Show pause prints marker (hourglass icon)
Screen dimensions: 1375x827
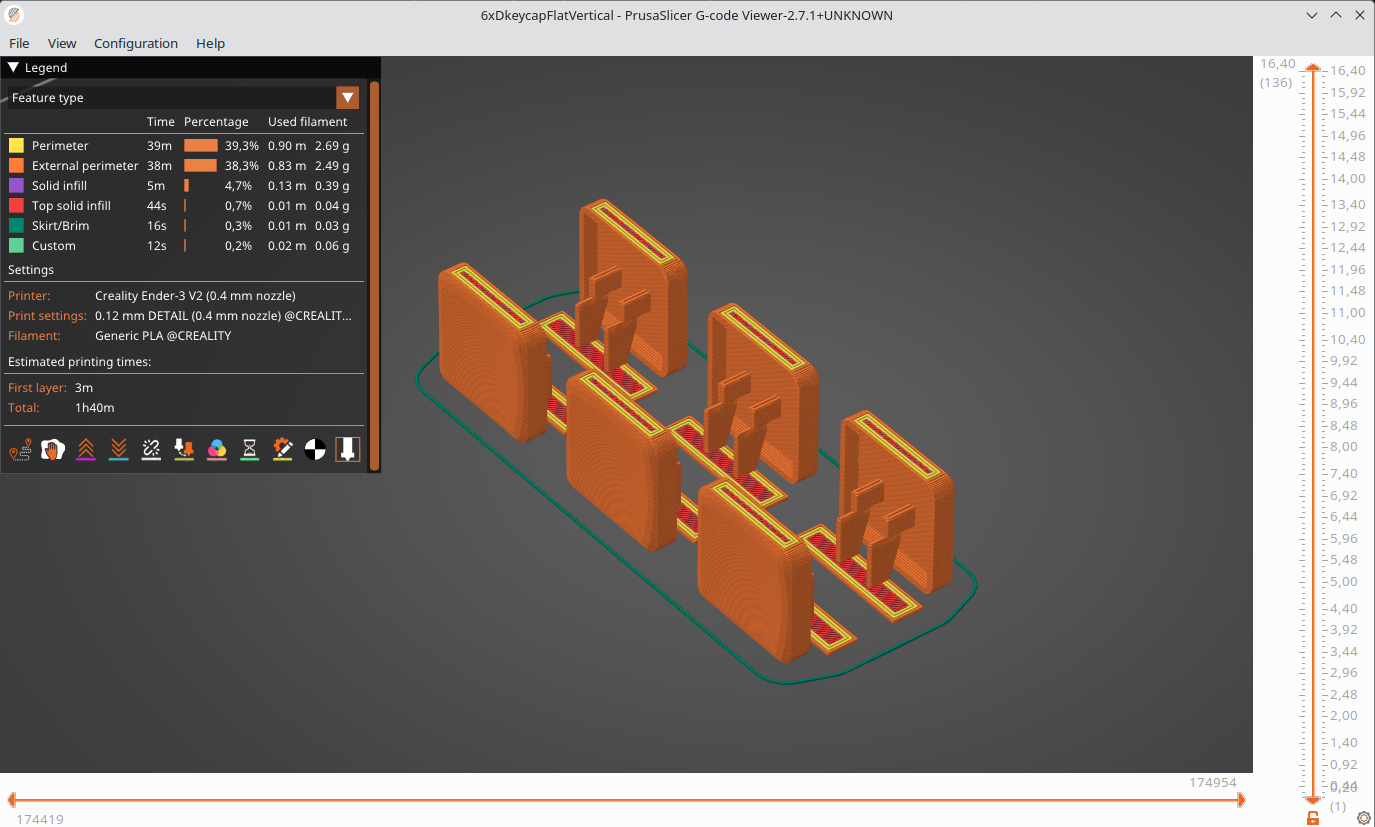(x=249, y=449)
